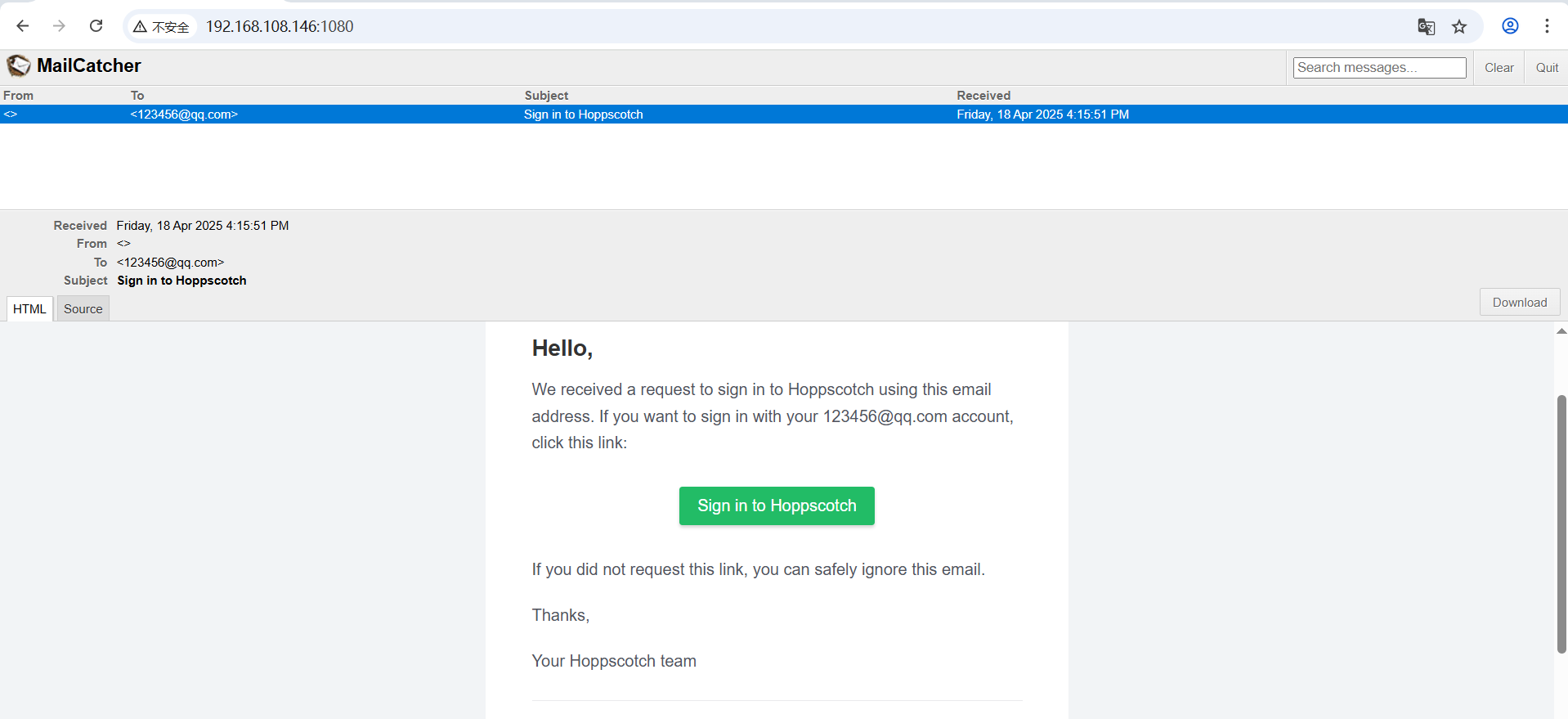Image resolution: width=1568 pixels, height=719 pixels.
Task: Click the safely ignore this email sentence
Action: pyautogui.click(x=758, y=569)
